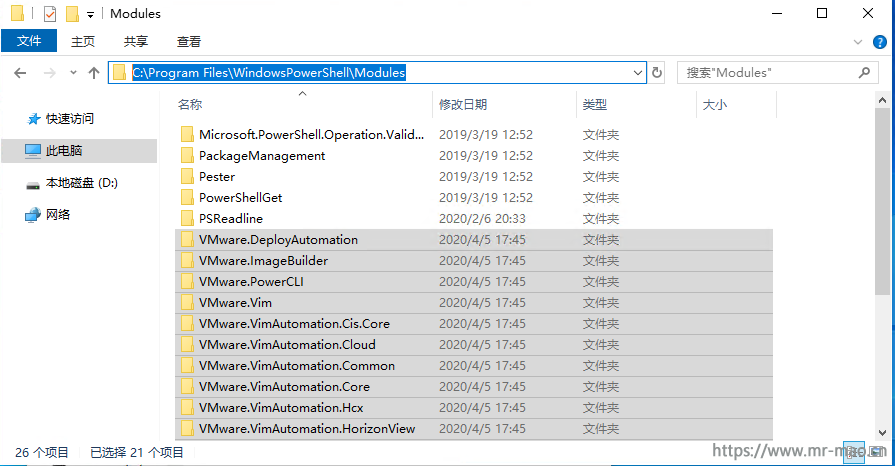Select PackageManagement folder
895x466 pixels.
pos(474,156)
